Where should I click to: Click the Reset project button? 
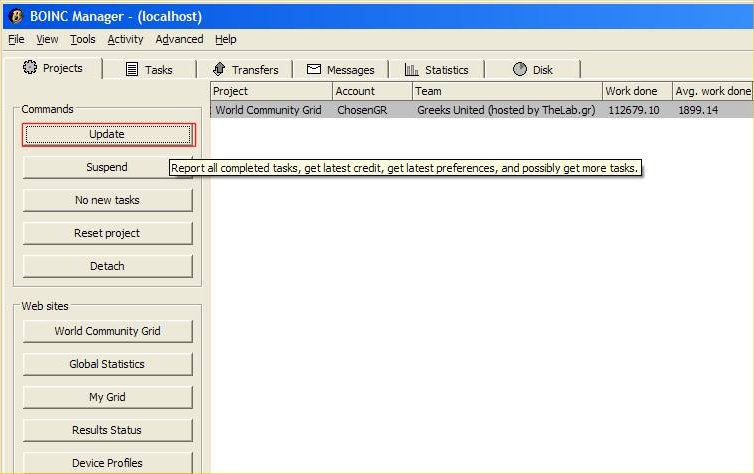pos(107,233)
